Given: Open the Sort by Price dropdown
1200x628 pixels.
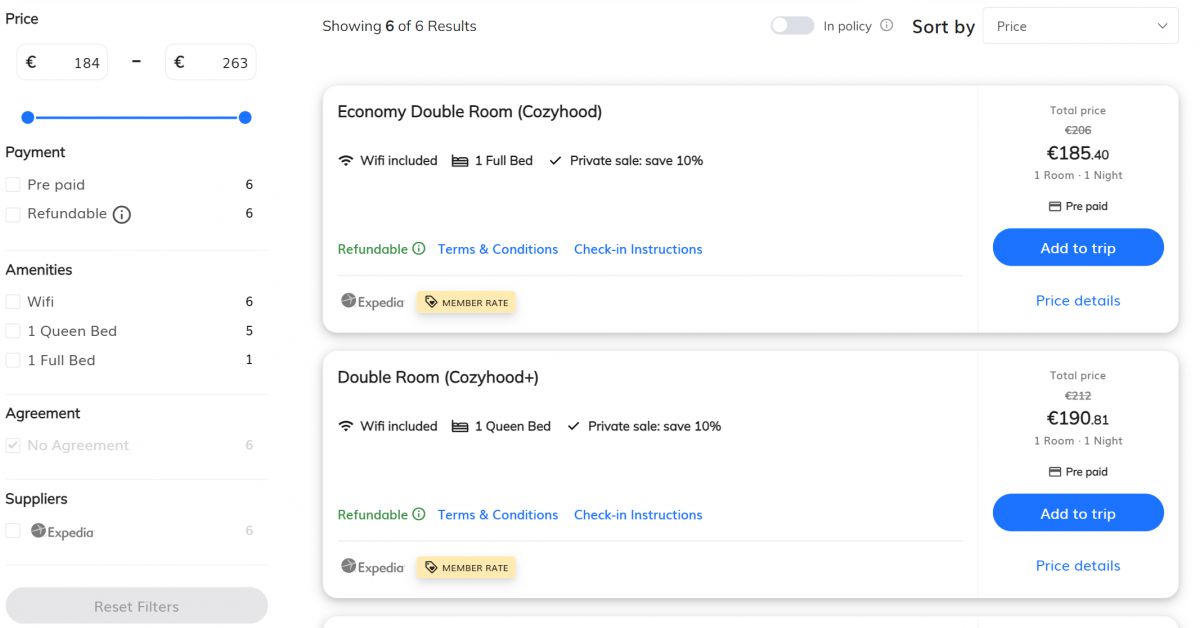Looking at the screenshot, I should click(x=1080, y=26).
